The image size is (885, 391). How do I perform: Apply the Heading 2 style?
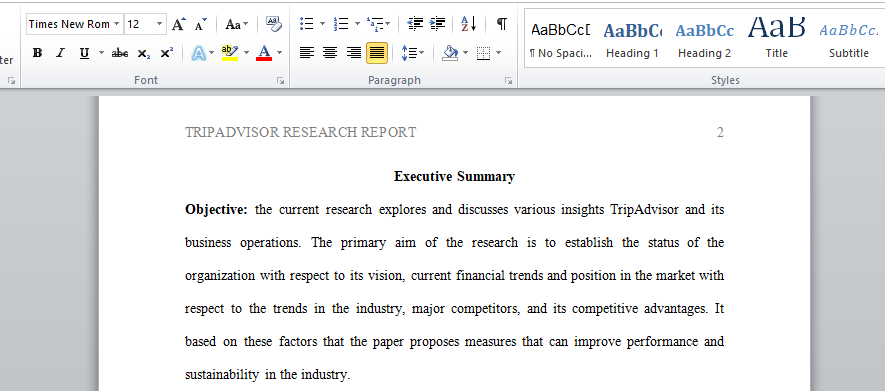click(x=704, y=39)
